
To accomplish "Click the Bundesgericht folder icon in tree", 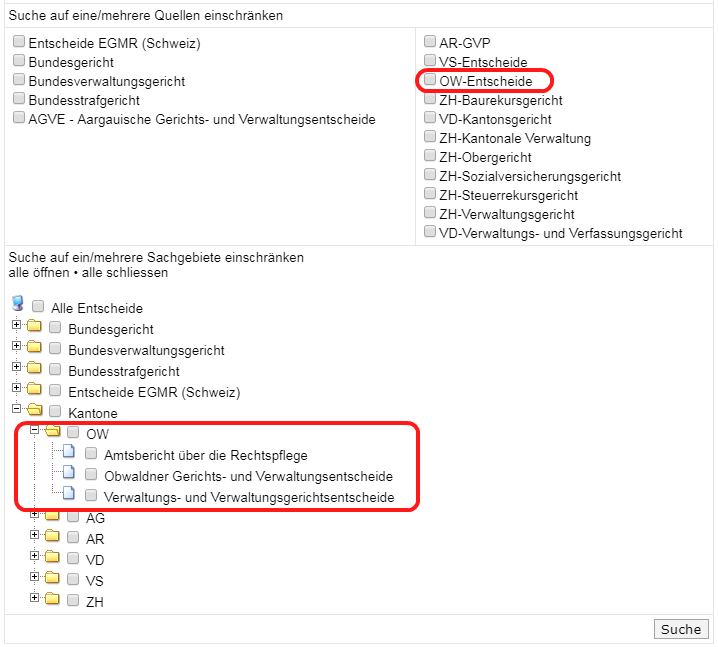I will coord(34,326).
